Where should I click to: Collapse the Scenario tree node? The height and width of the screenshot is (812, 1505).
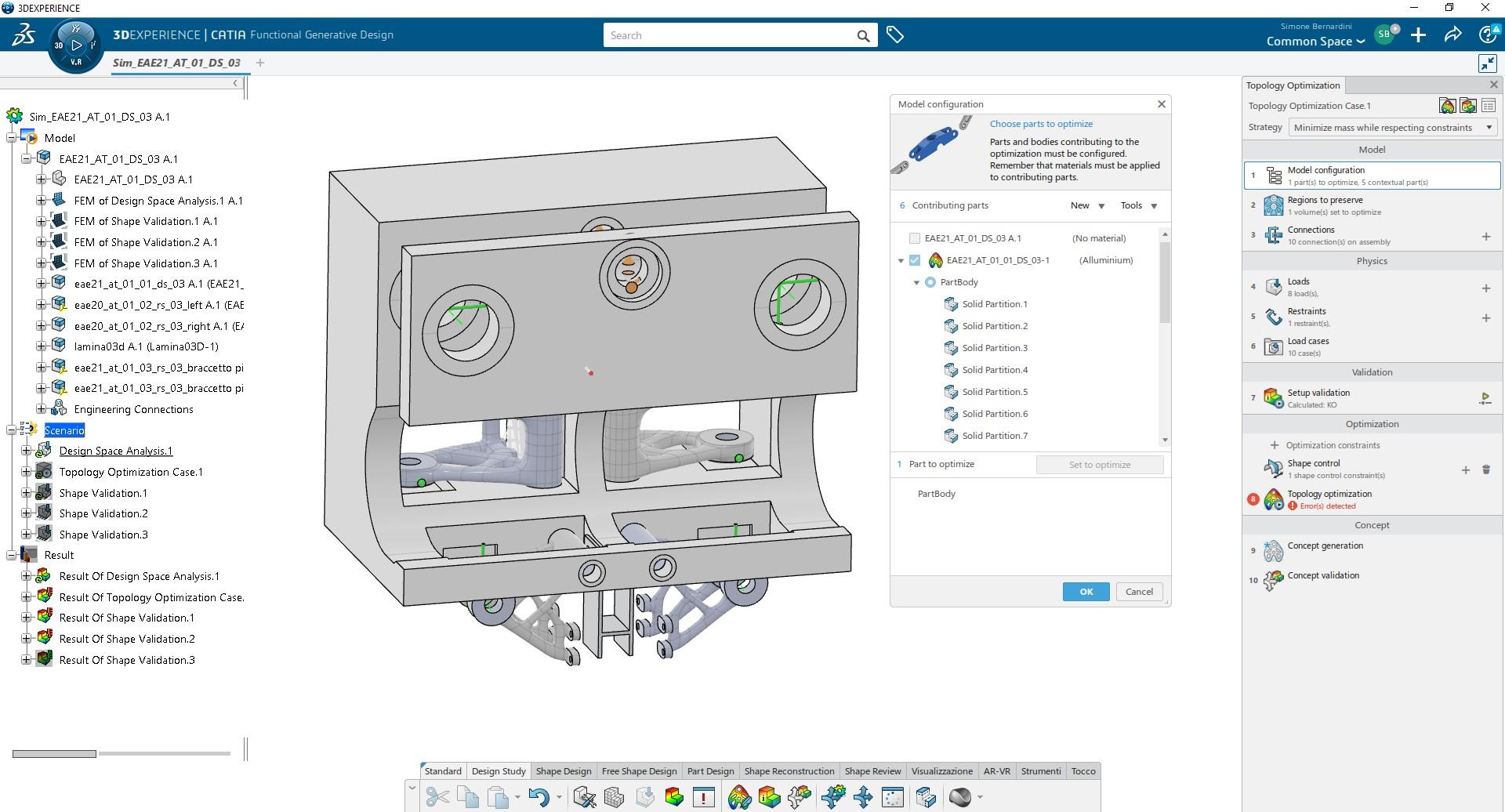pos(11,430)
